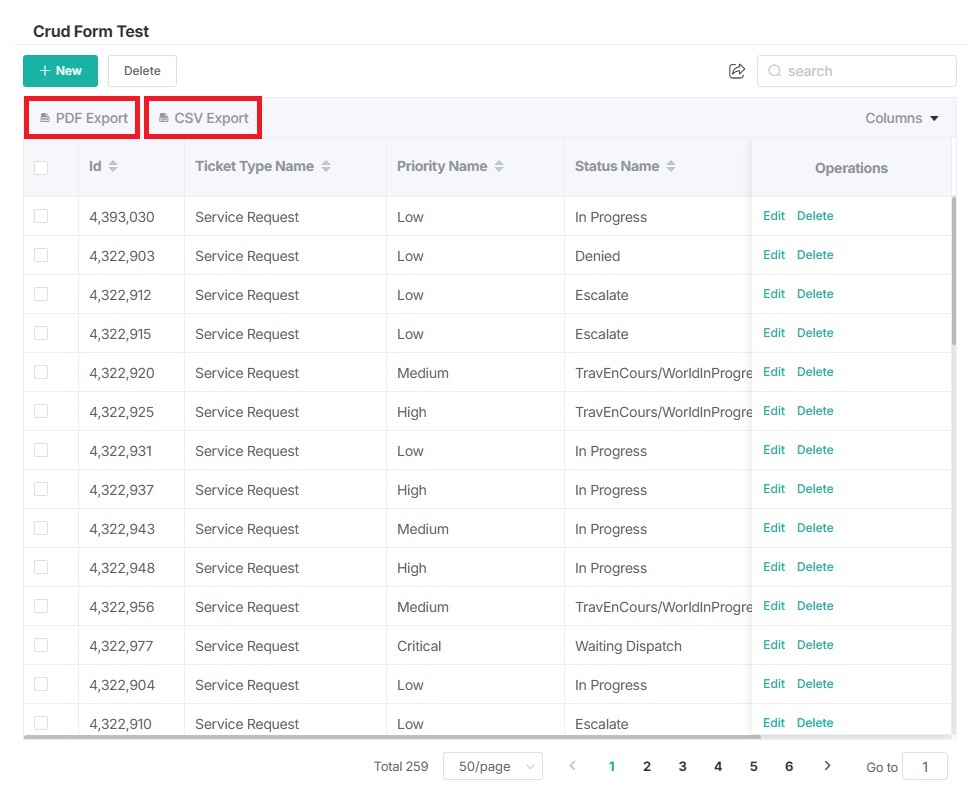Sort by Priority Name column
The width and height of the screenshot is (980, 810).
pos(499,167)
